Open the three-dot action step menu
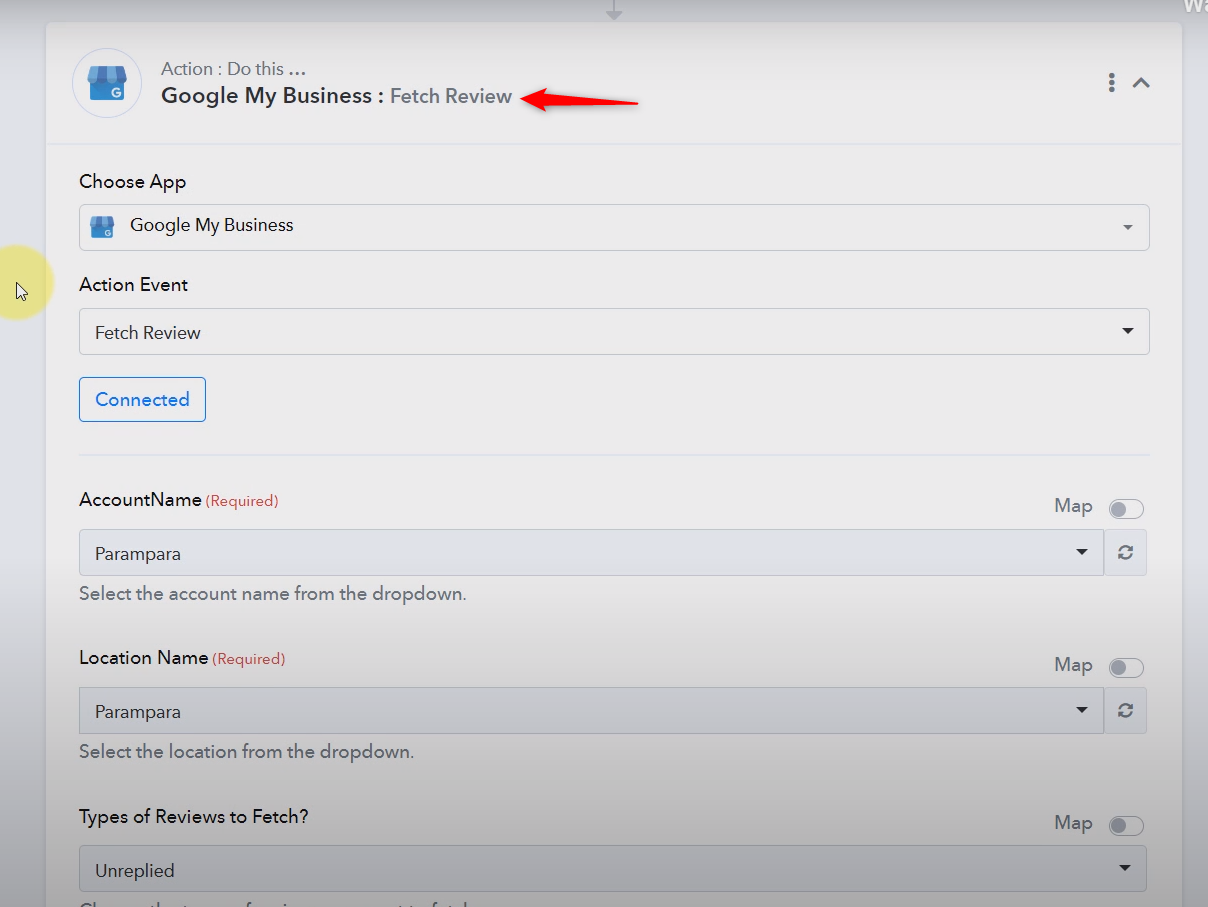This screenshot has width=1208, height=907. coord(1111,83)
